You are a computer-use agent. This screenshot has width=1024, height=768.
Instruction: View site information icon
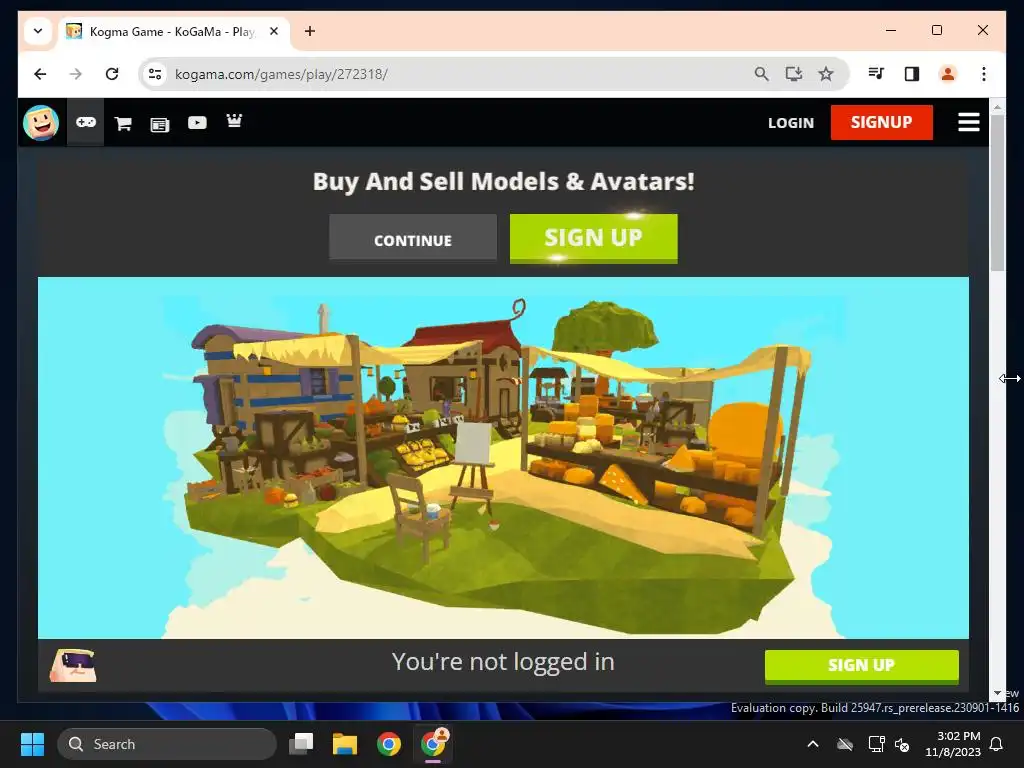coord(155,74)
